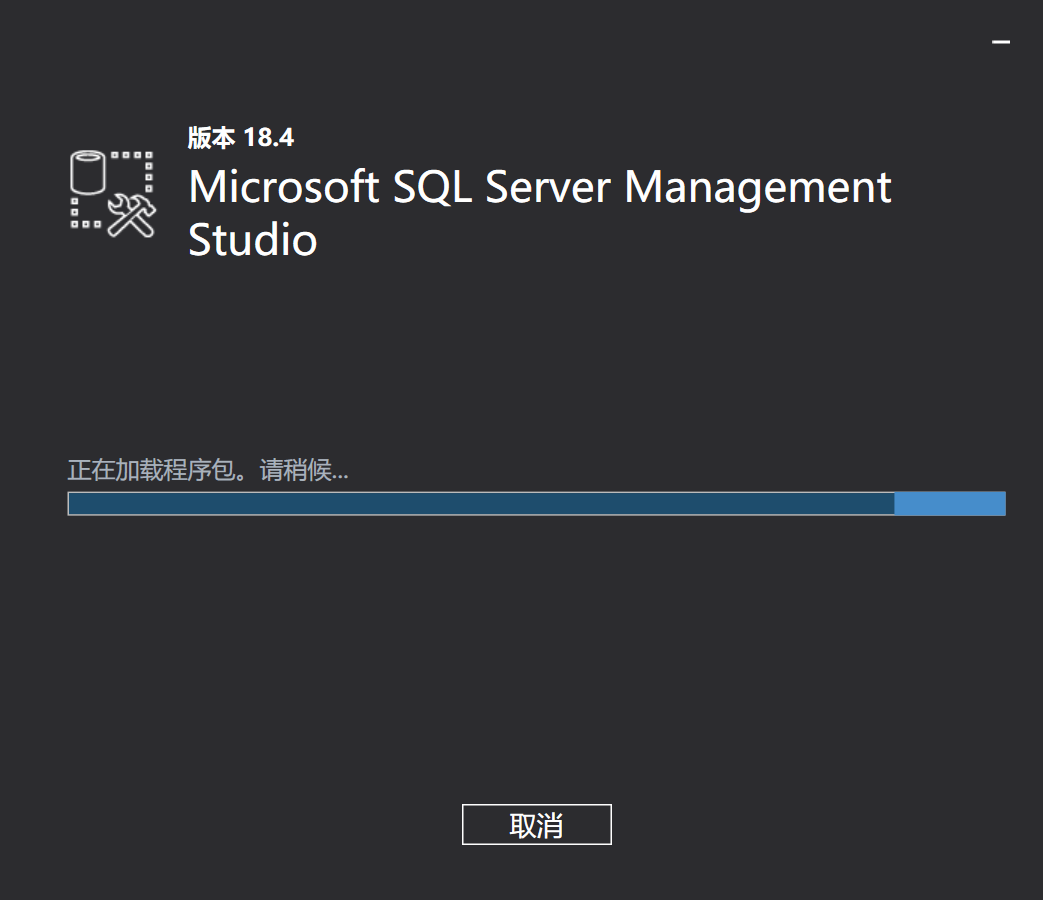Minimize the installer window
This screenshot has width=1043, height=900.
(x=1000, y=42)
